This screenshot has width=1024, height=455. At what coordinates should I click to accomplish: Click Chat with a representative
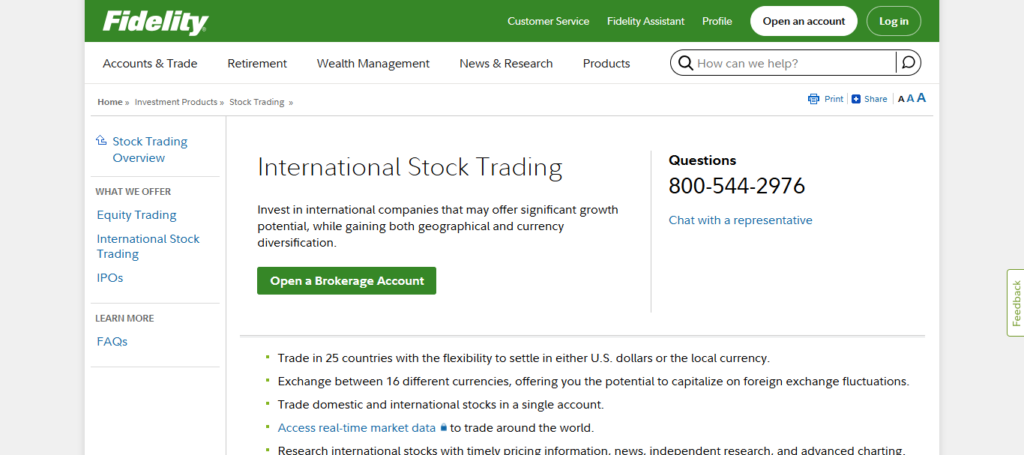[741, 220]
